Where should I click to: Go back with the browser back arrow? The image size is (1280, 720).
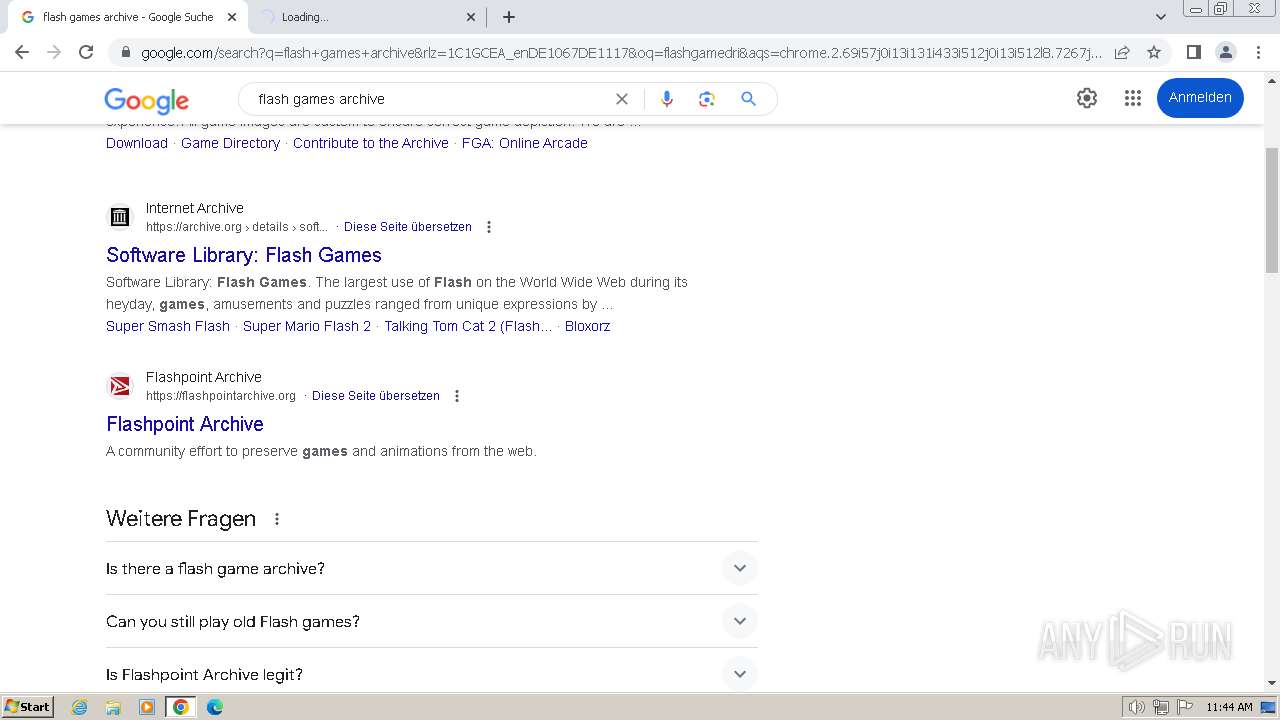[22, 52]
